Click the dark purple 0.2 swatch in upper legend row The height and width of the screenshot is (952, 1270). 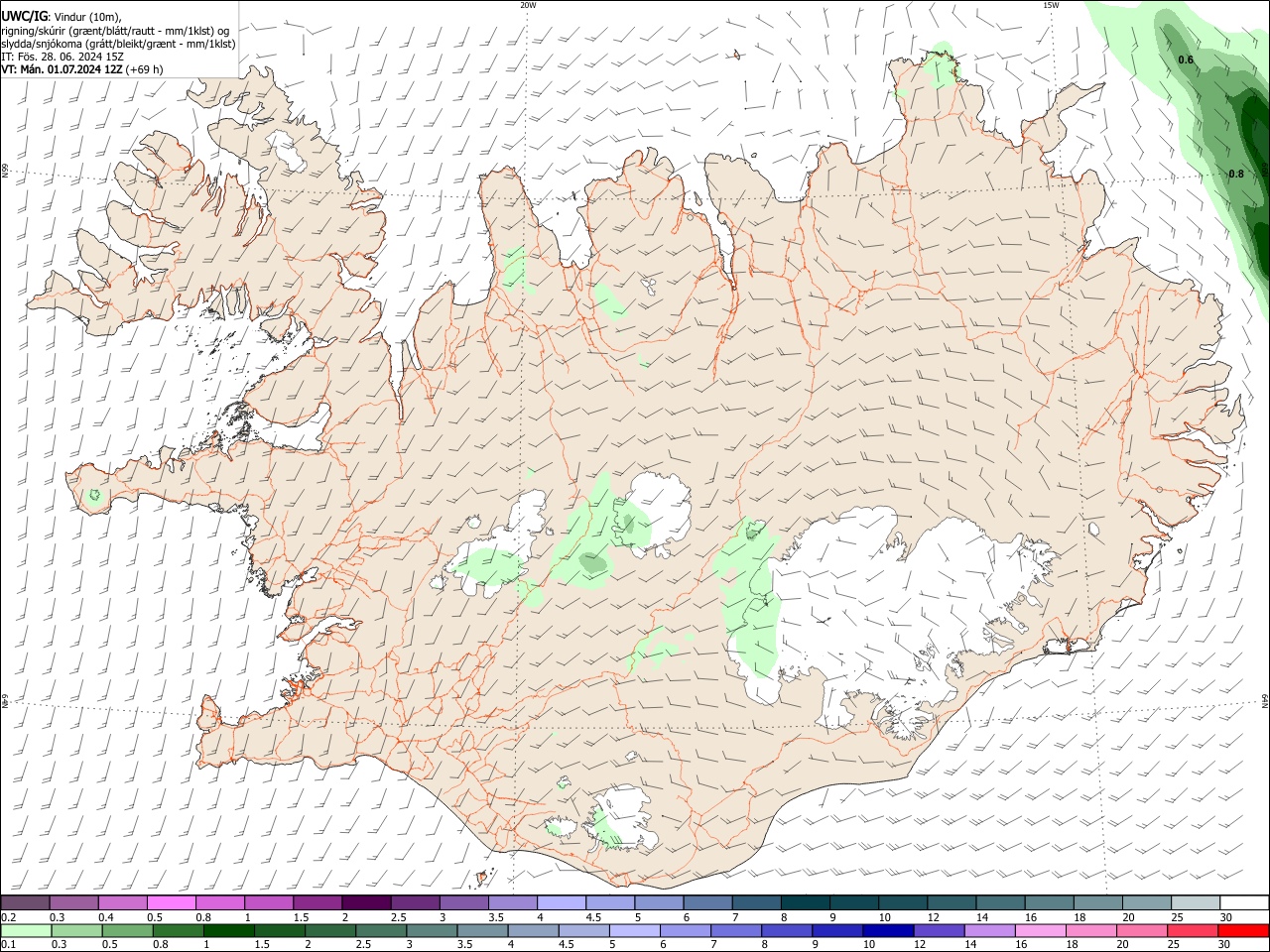coord(25,902)
